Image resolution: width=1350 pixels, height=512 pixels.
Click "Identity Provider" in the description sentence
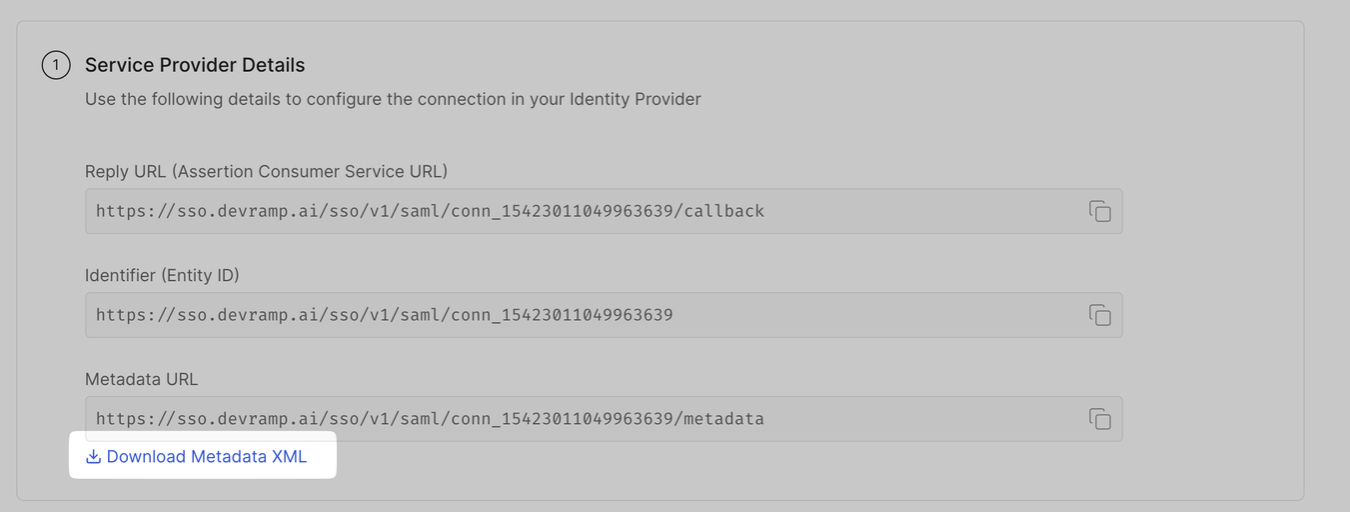pyautogui.click(x=635, y=99)
